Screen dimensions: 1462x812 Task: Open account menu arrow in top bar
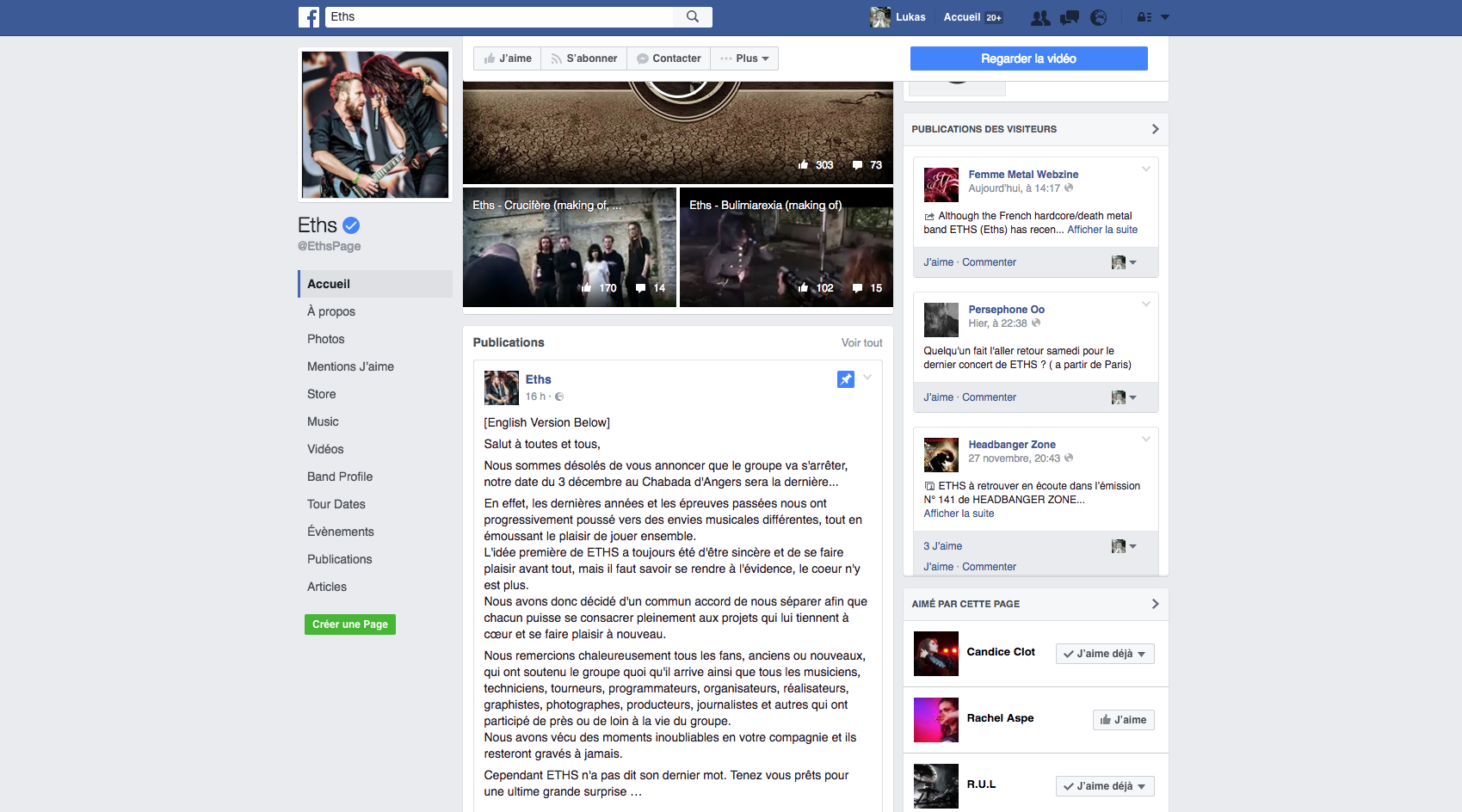[x=1165, y=17]
